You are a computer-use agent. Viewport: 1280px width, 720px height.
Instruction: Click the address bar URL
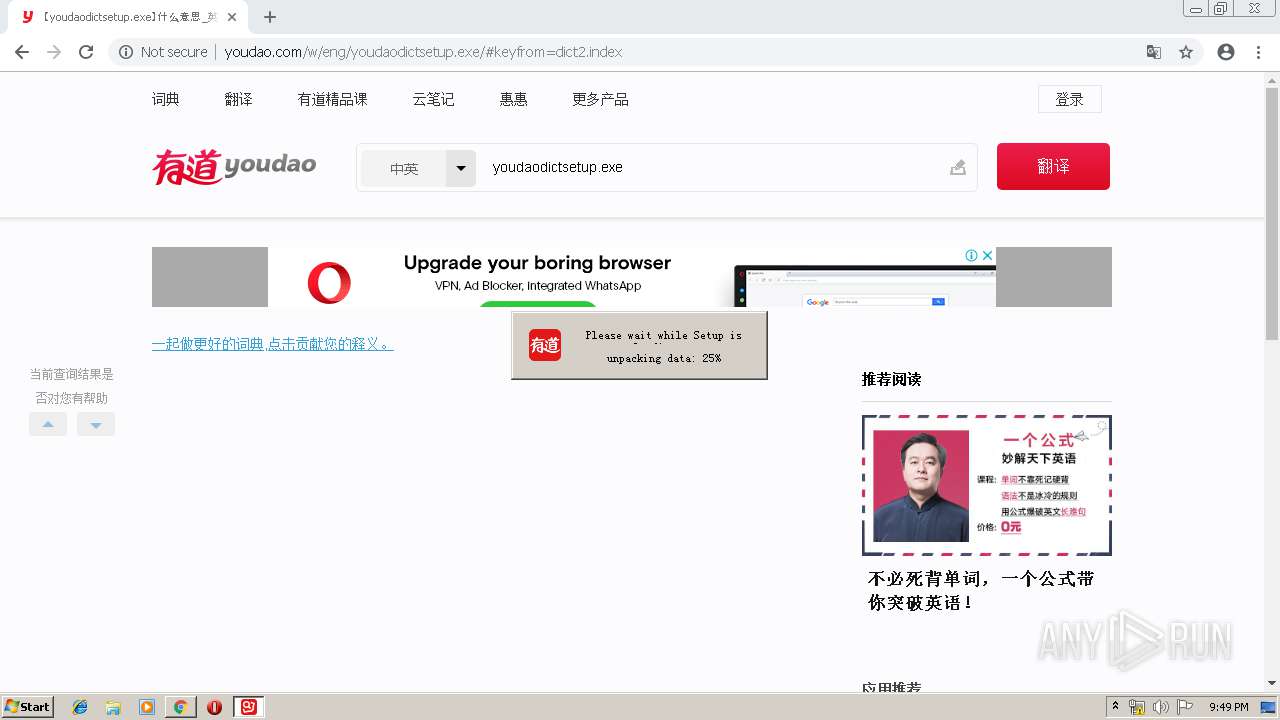coord(423,52)
